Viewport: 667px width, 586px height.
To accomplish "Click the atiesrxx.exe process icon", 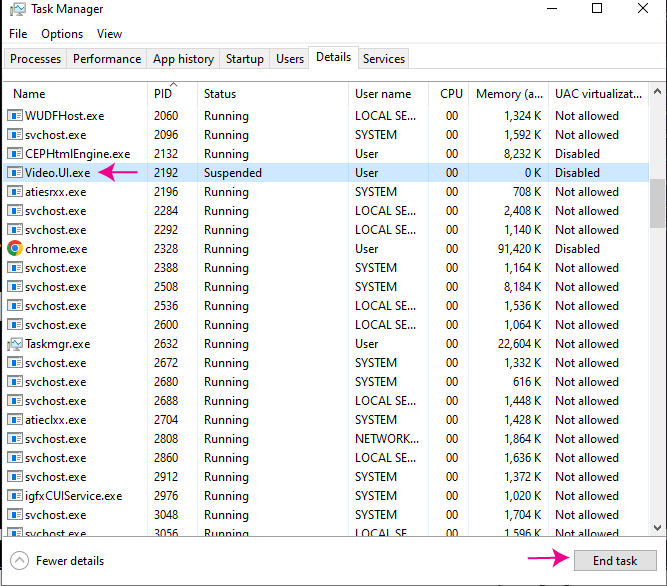I will 15,192.
